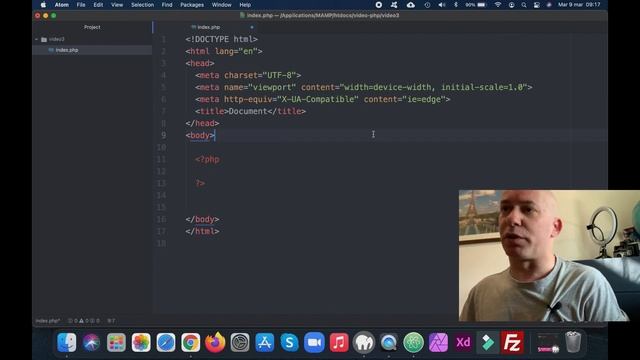Launch Siri from the dock
The width and height of the screenshot is (640, 360).
[x=91, y=342]
